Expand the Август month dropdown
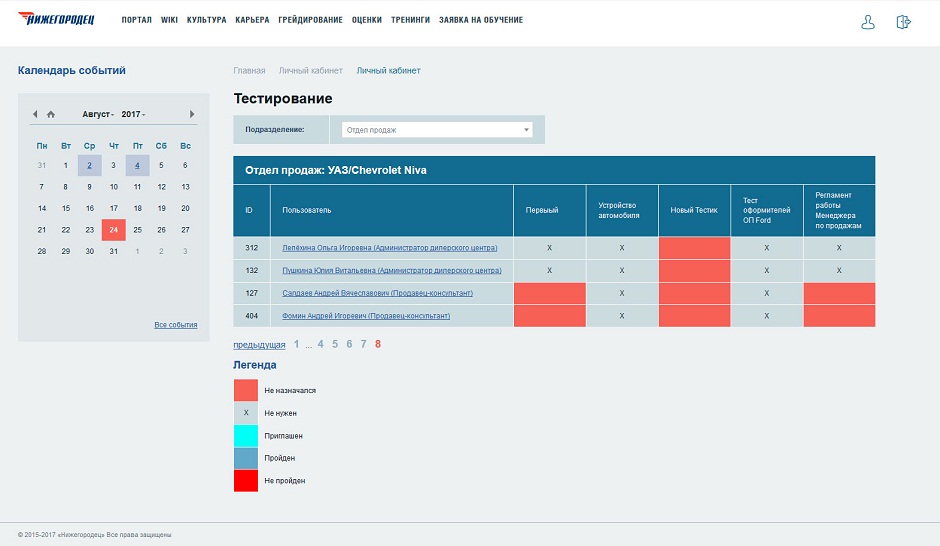 (98, 114)
